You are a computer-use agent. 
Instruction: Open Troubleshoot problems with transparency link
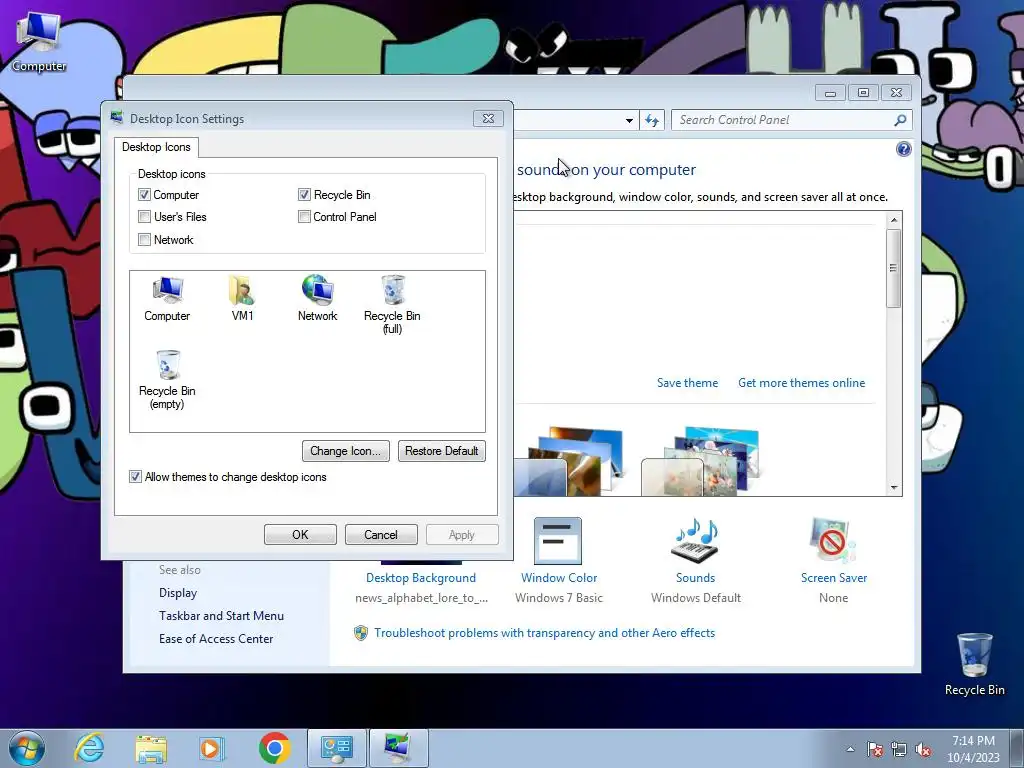coord(545,633)
